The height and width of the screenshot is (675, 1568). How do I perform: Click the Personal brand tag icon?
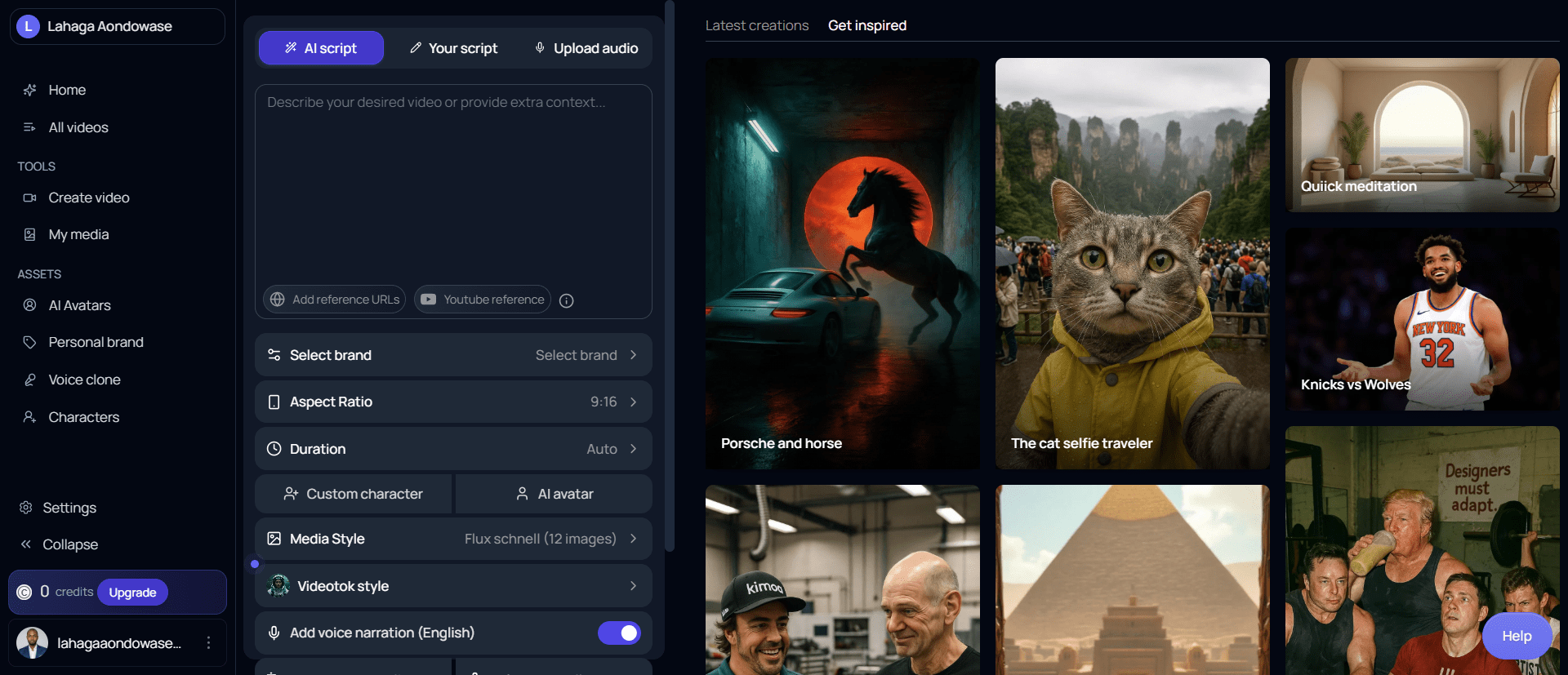point(29,342)
